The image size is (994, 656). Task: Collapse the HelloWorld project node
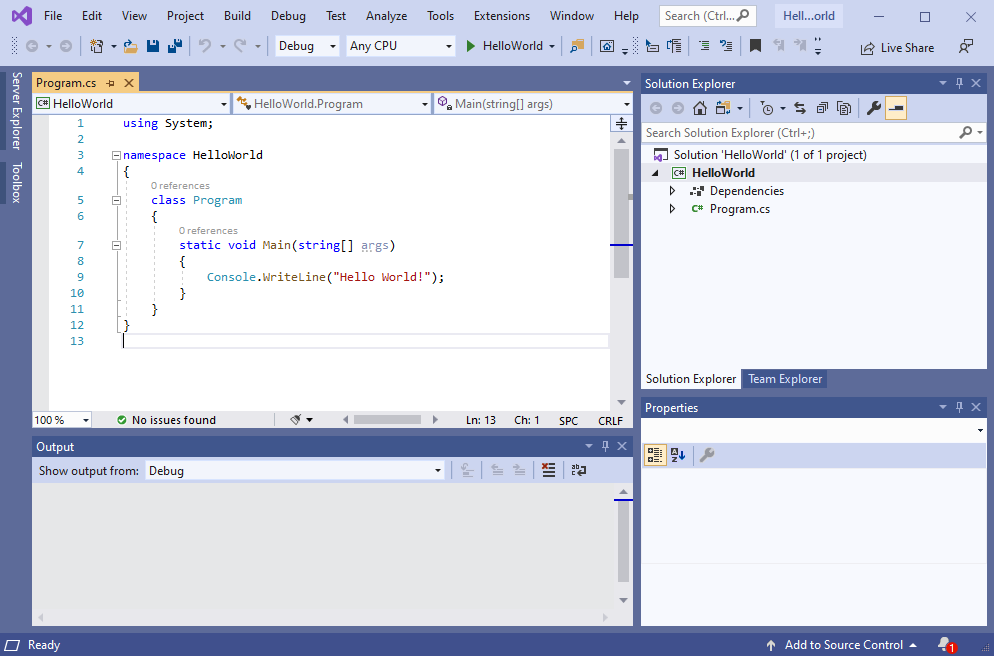[x=655, y=173]
